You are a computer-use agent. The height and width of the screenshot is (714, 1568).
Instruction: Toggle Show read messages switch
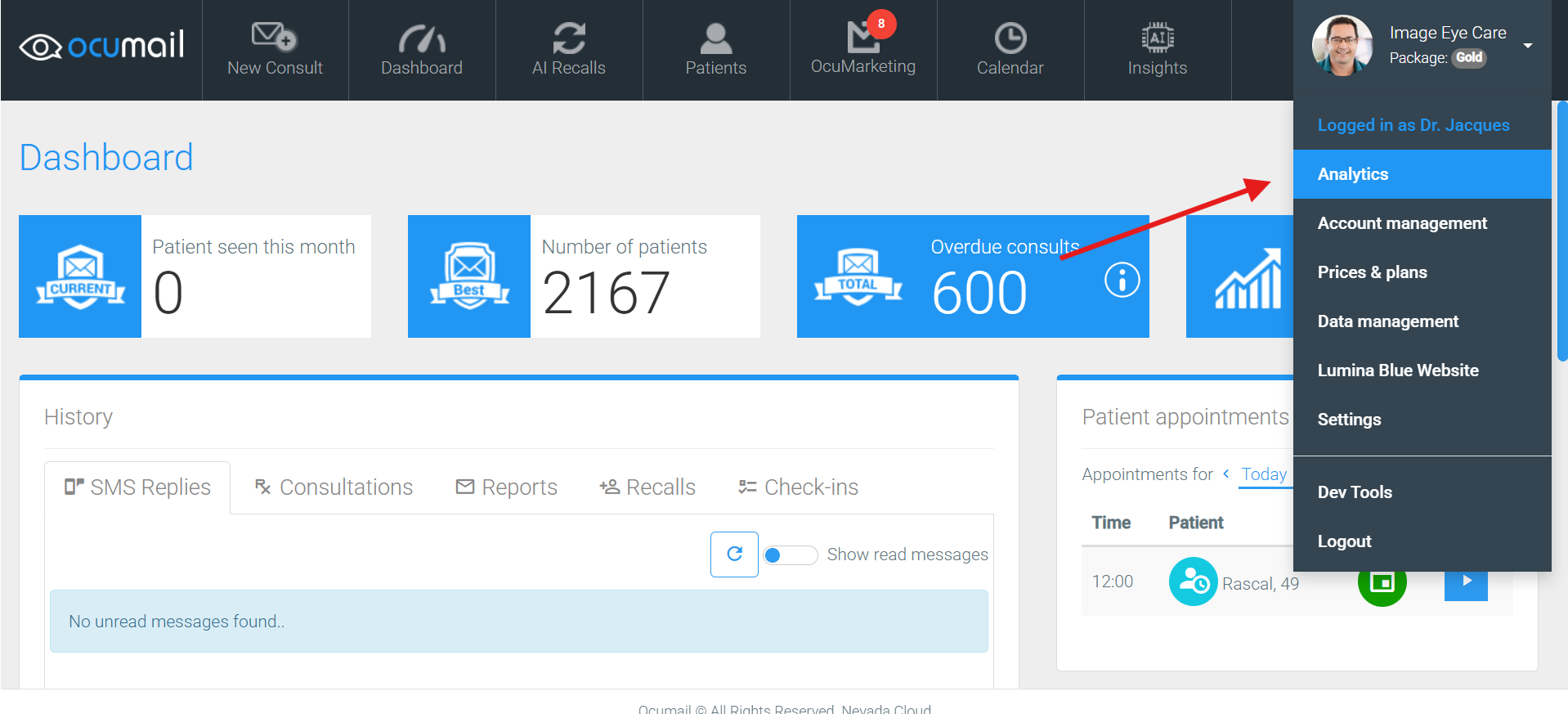pyautogui.click(x=790, y=555)
